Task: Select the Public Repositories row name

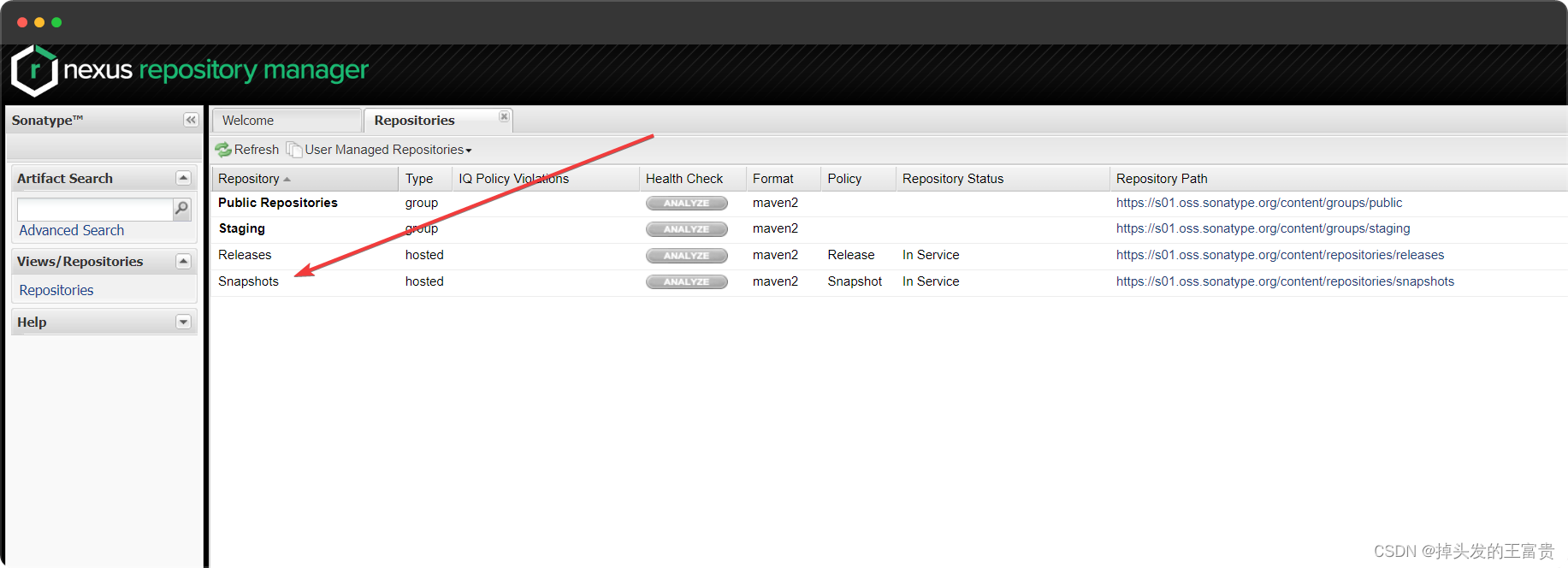Action: point(278,203)
